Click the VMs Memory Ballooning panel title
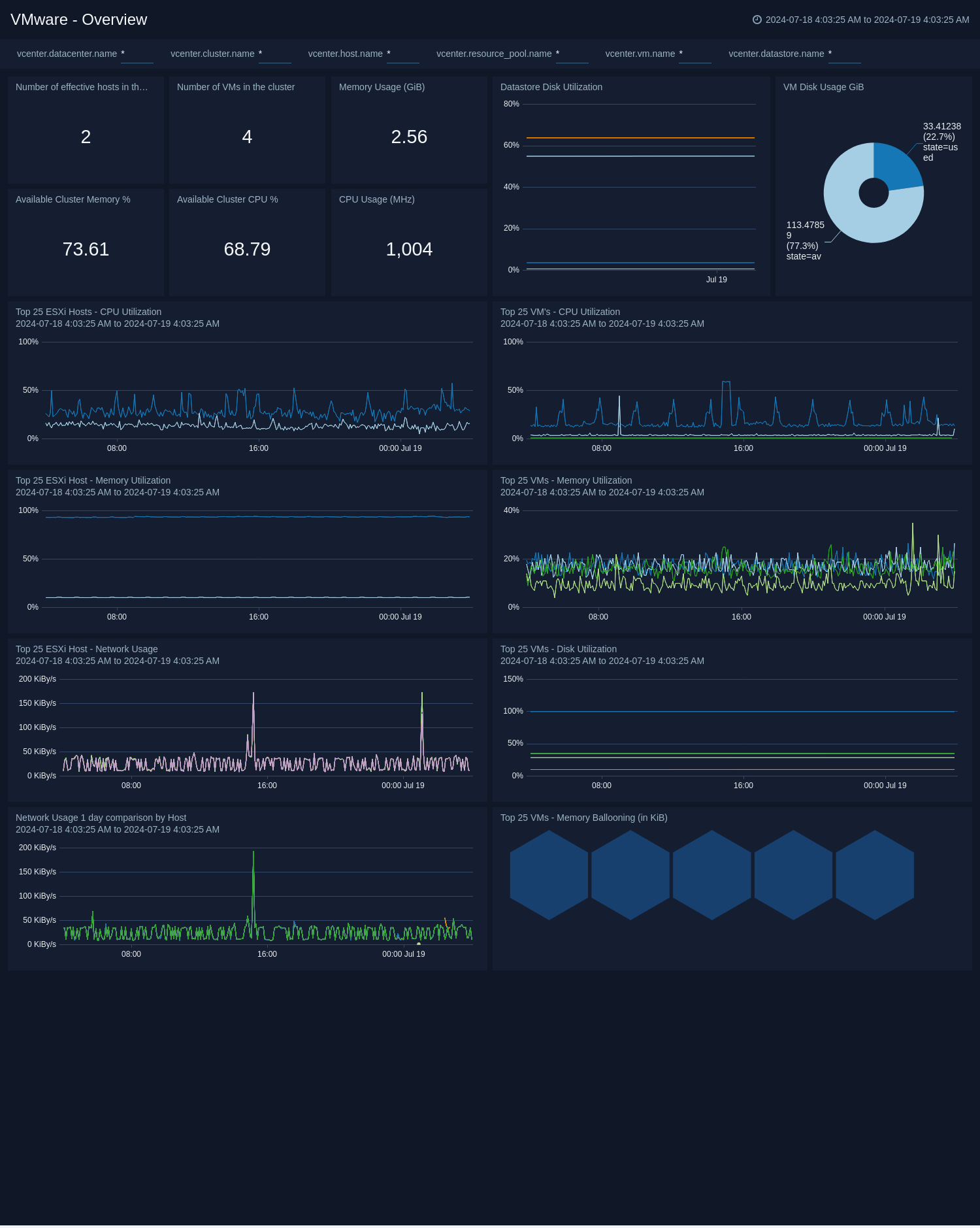Image resolution: width=980 pixels, height=1228 pixels. 584,818
